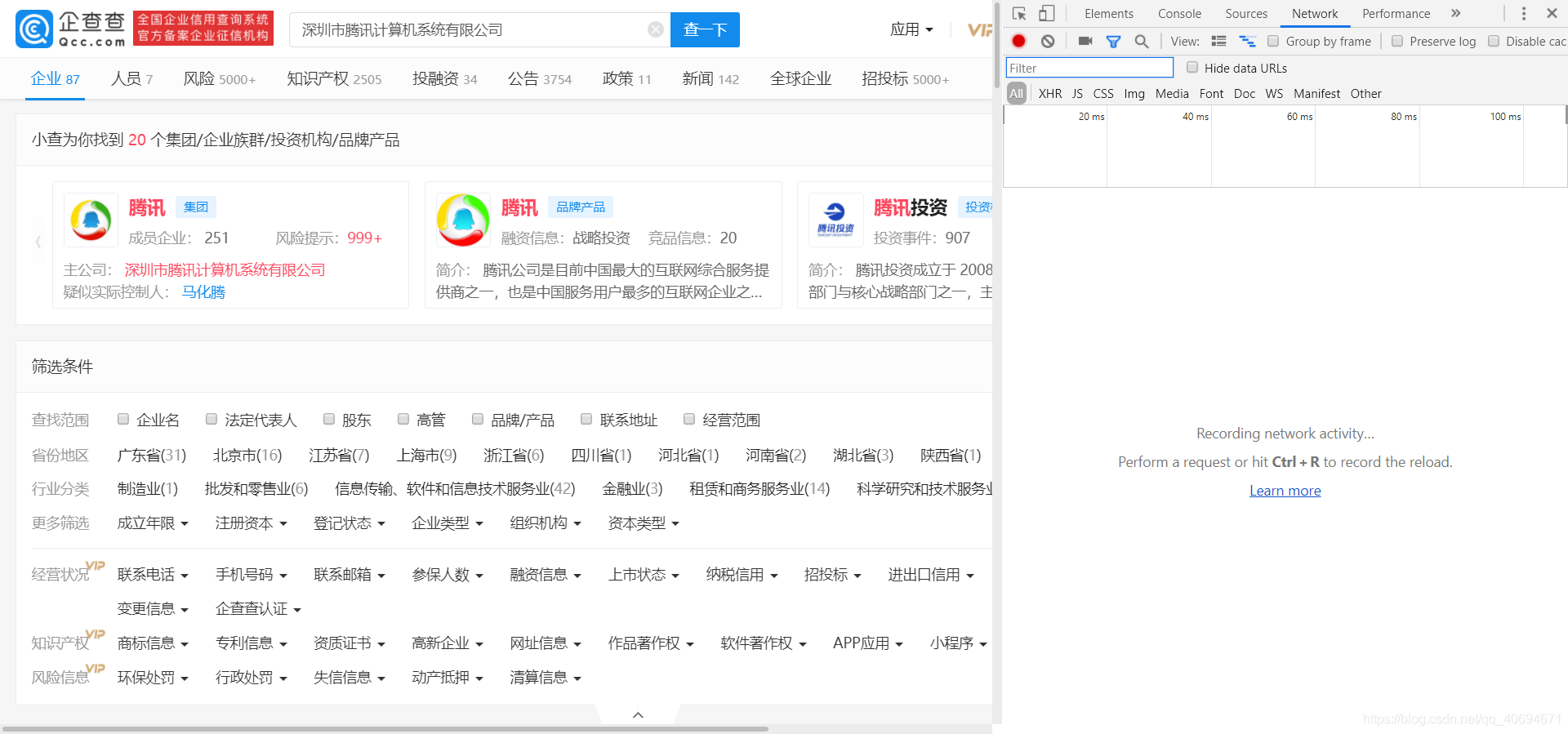Click the previous carousel arrow on the left
The height and width of the screenshot is (734, 1568).
tap(38, 242)
